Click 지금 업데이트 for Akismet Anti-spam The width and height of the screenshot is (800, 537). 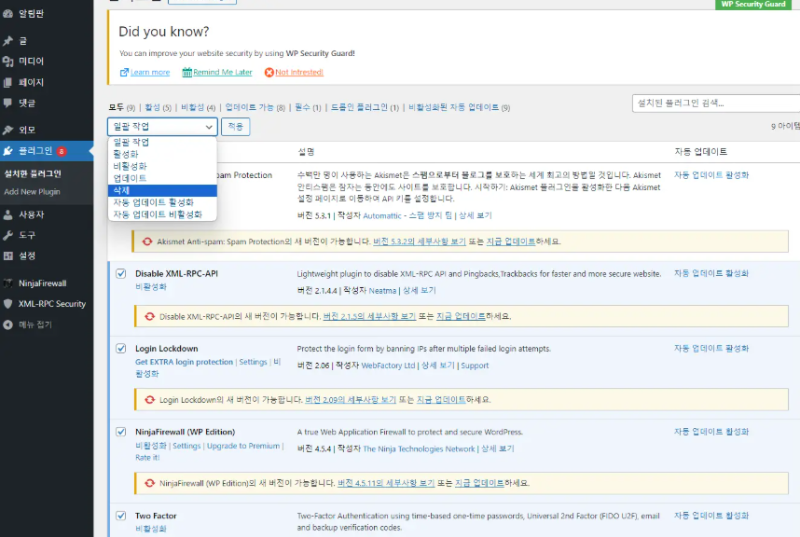click(510, 242)
